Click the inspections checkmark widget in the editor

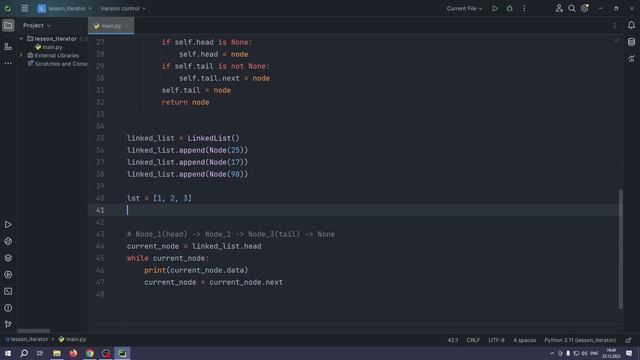[616, 40]
